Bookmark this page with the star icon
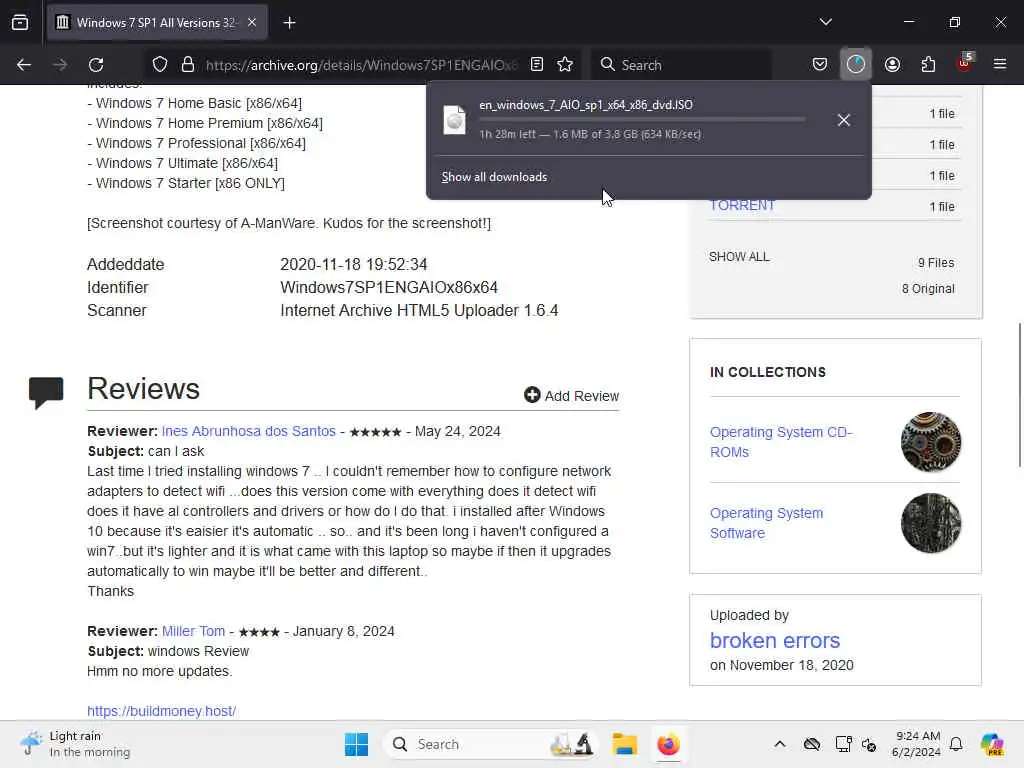This screenshot has height=768, width=1024. (x=565, y=65)
